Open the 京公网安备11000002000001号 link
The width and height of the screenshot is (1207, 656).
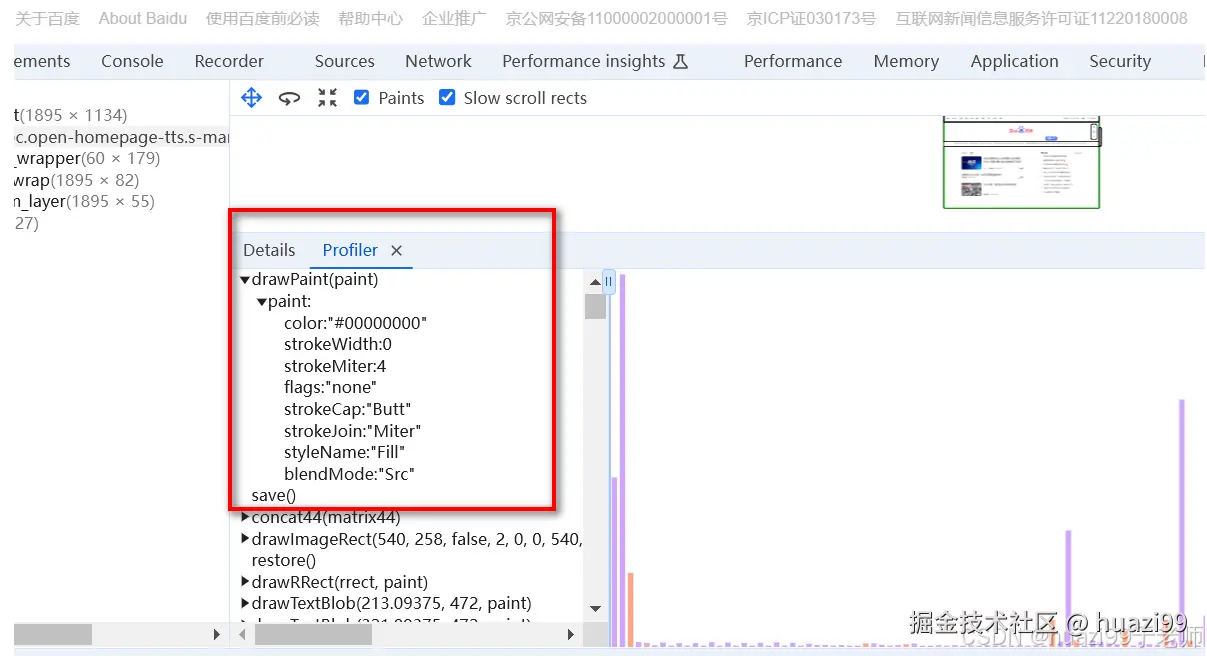pos(617,18)
